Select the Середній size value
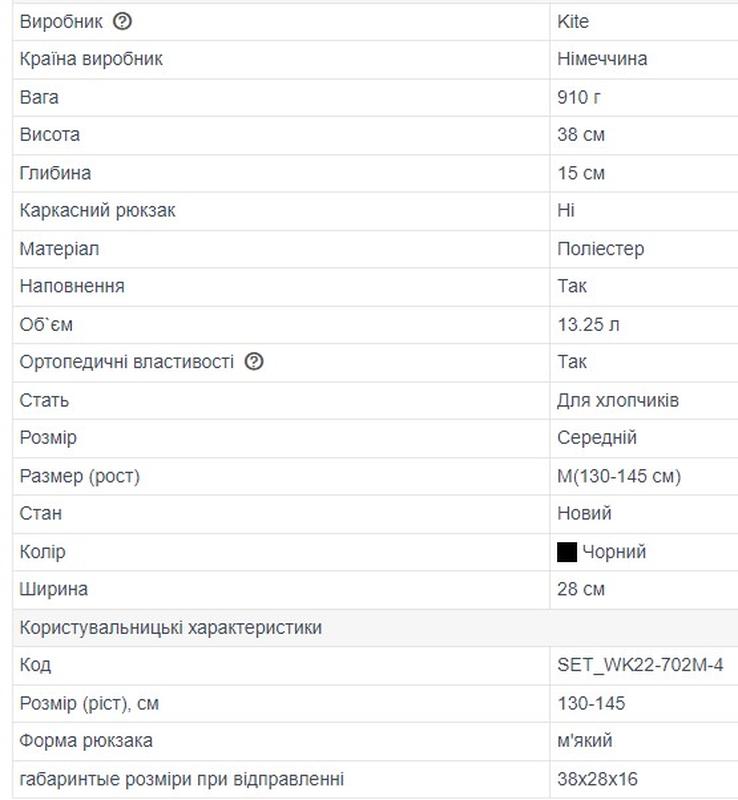The image size is (738, 800). 596,438
